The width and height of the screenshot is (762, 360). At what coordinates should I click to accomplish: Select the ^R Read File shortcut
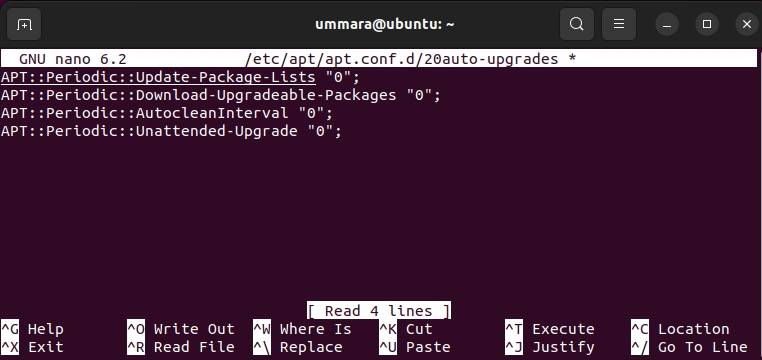181,347
